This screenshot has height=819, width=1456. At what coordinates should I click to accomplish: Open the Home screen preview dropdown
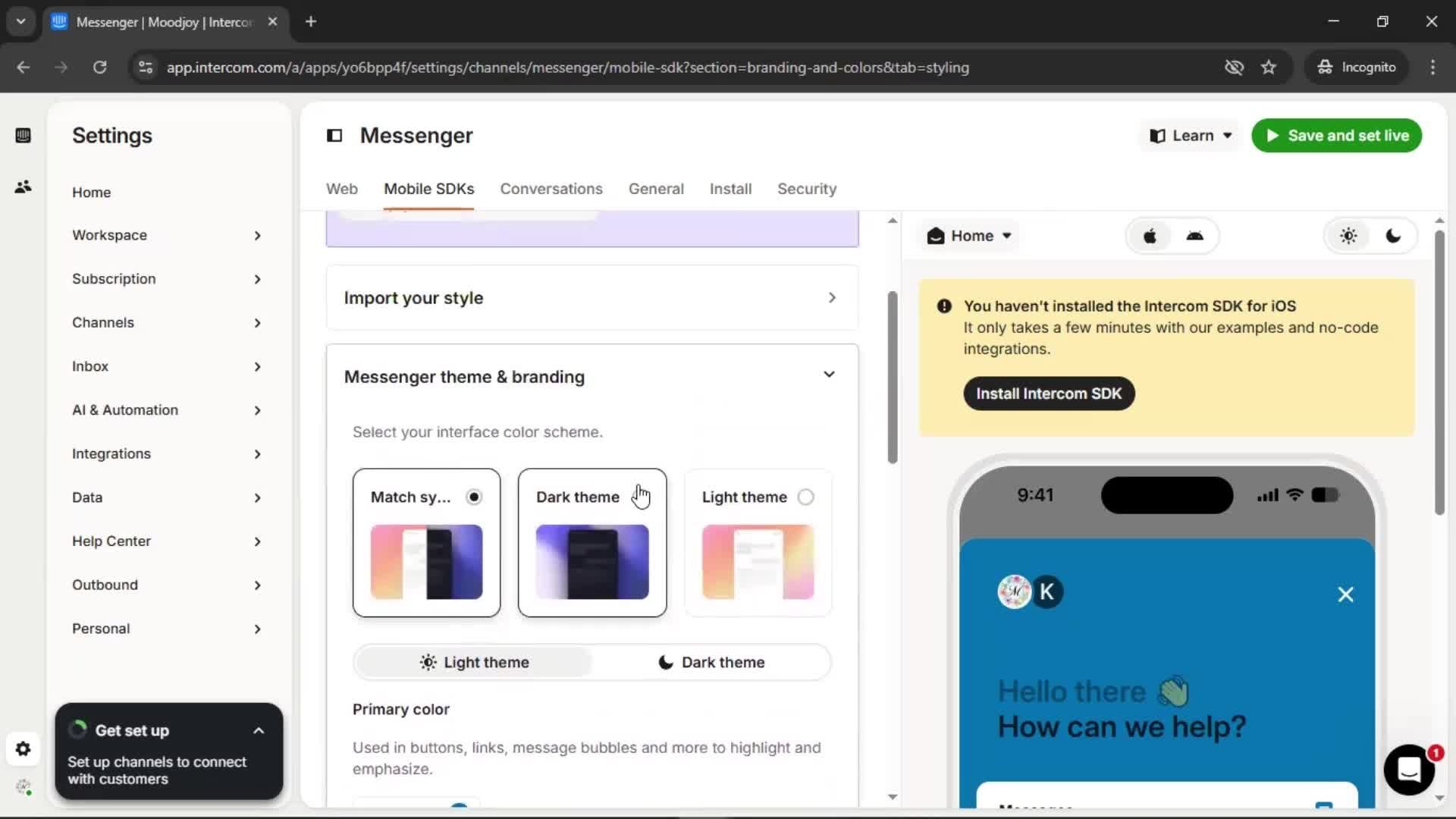(x=969, y=236)
